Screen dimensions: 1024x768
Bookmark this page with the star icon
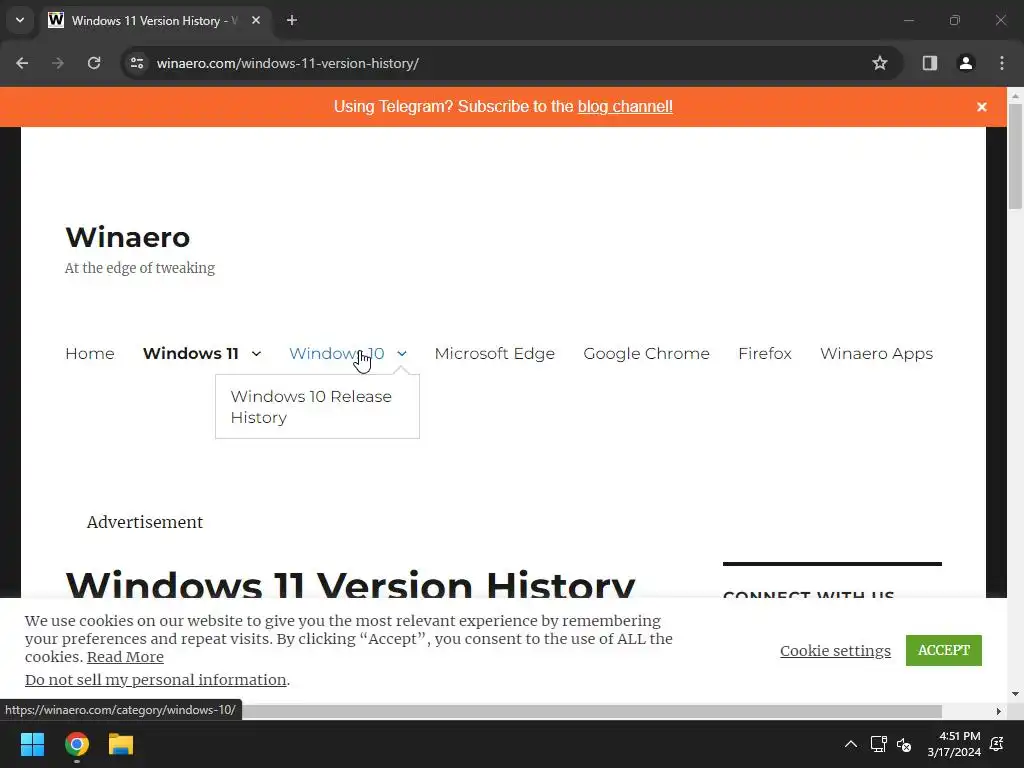880,63
